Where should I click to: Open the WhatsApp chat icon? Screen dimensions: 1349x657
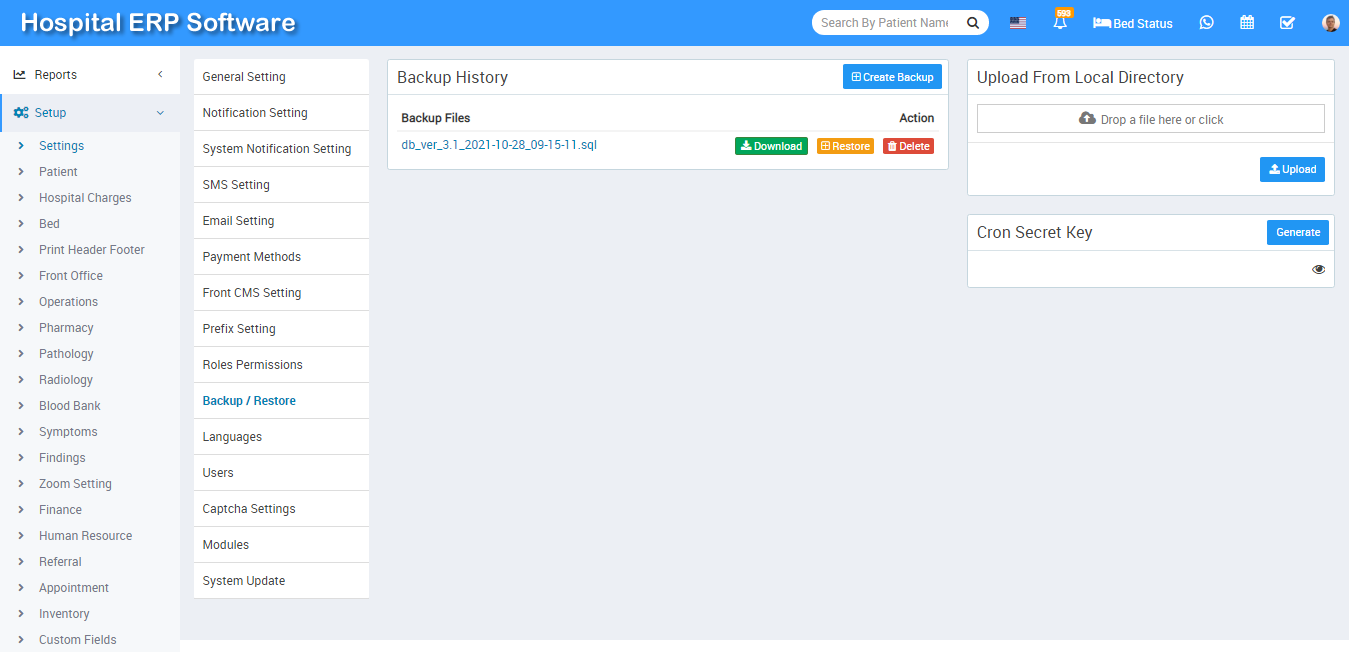(1206, 23)
